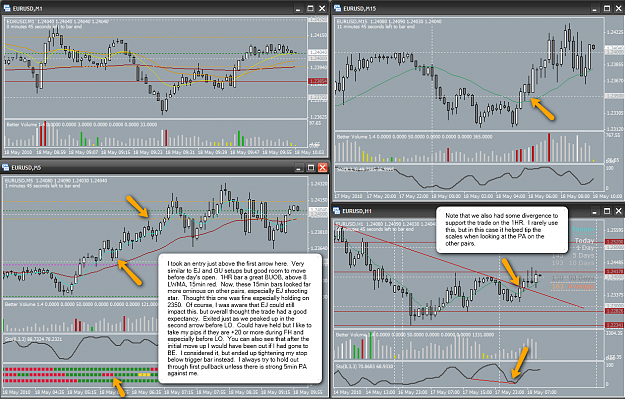Screen dimensions: 625x399
Task: Select the EURUSD,M1 window title
Action: tap(28, 8)
